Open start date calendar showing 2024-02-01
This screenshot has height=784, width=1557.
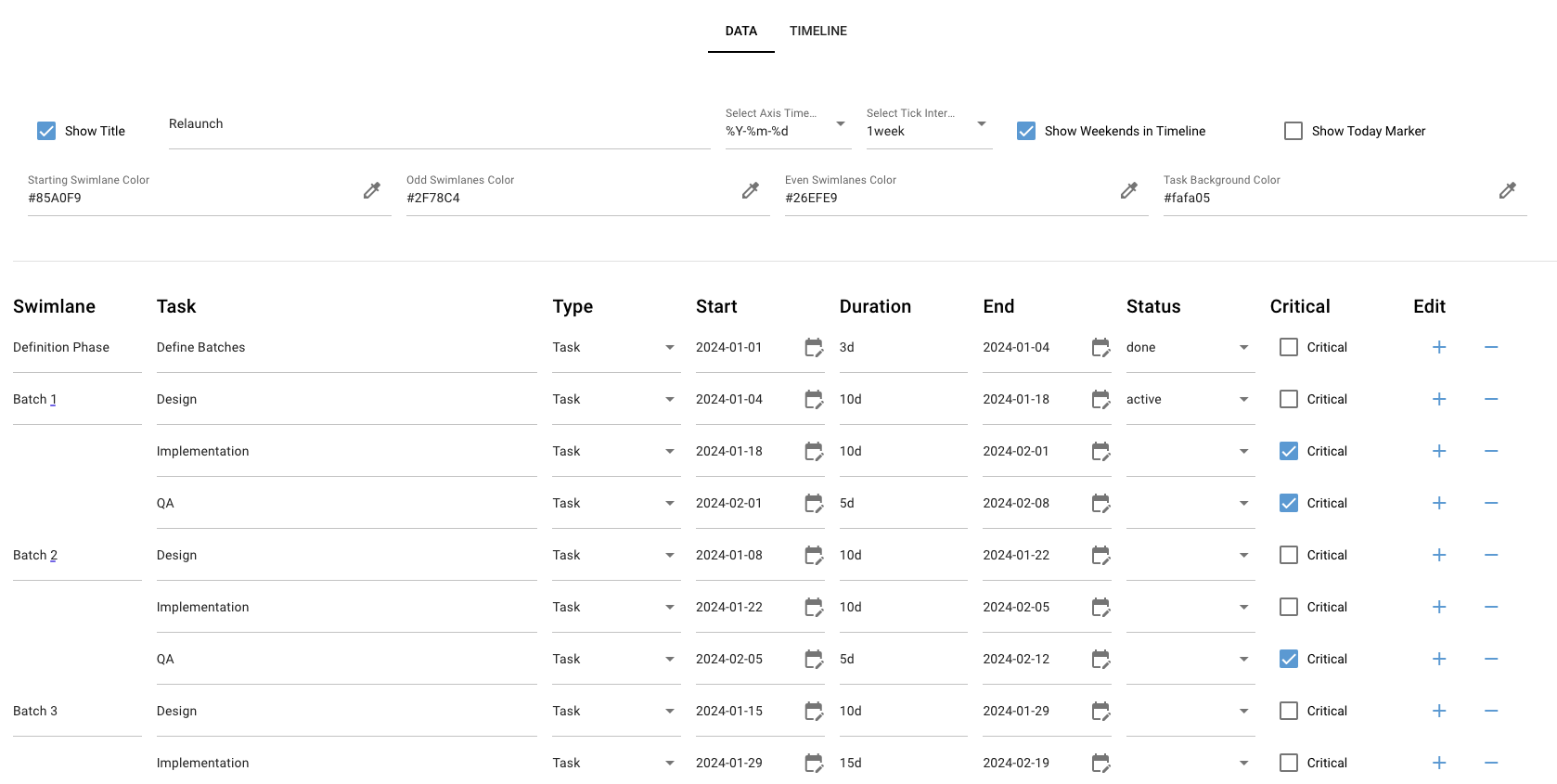pos(814,504)
